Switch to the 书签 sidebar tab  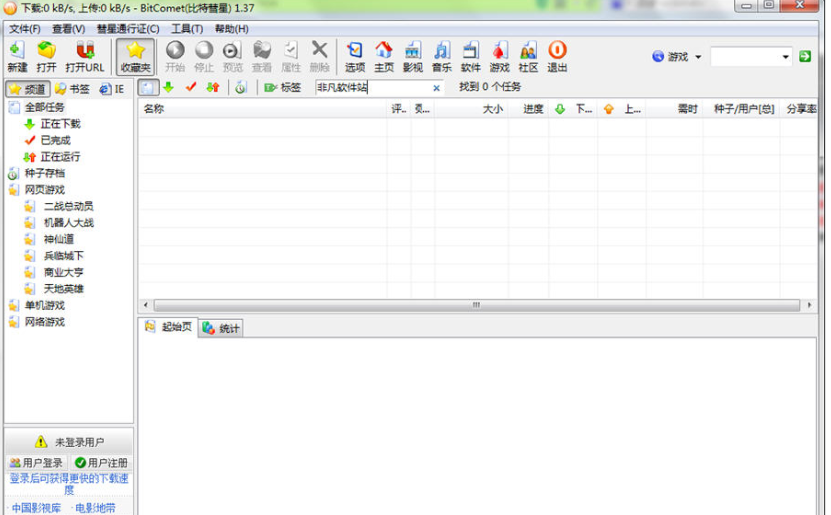coord(73,89)
